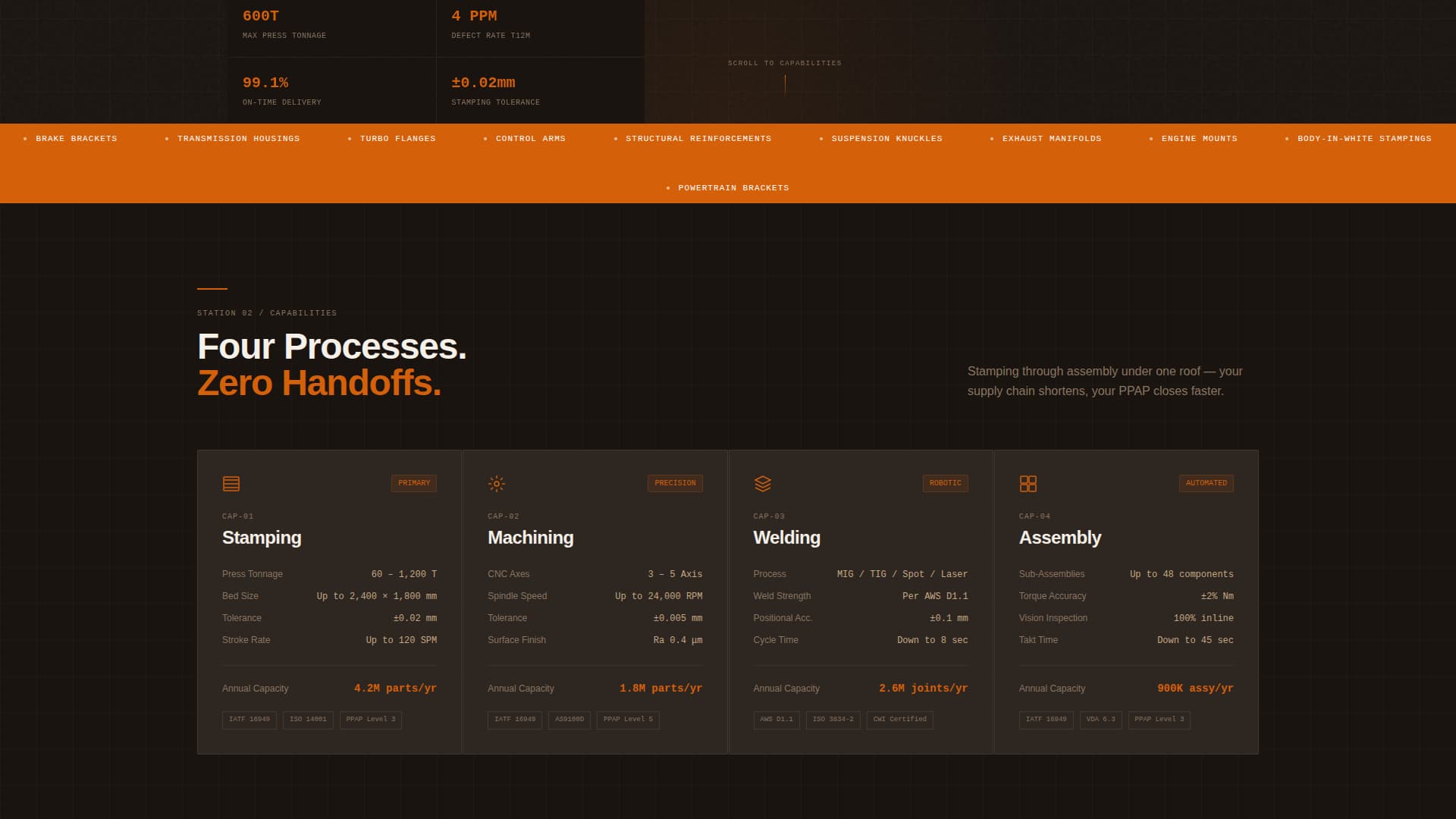This screenshot has height=819, width=1456.
Task: Click the Zero Handoffs. orange headline
Action: pyautogui.click(x=319, y=383)
